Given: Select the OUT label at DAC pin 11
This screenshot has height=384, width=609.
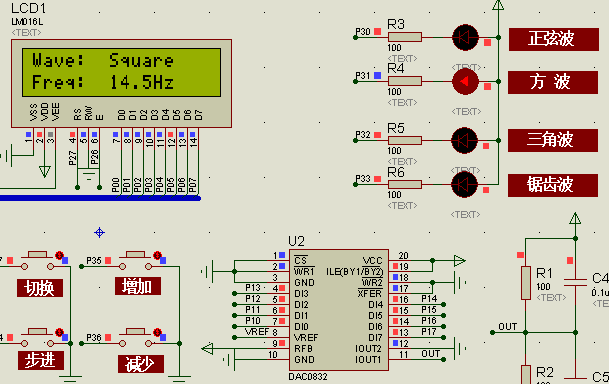Looking at the screenshot, I should [431, 354].
